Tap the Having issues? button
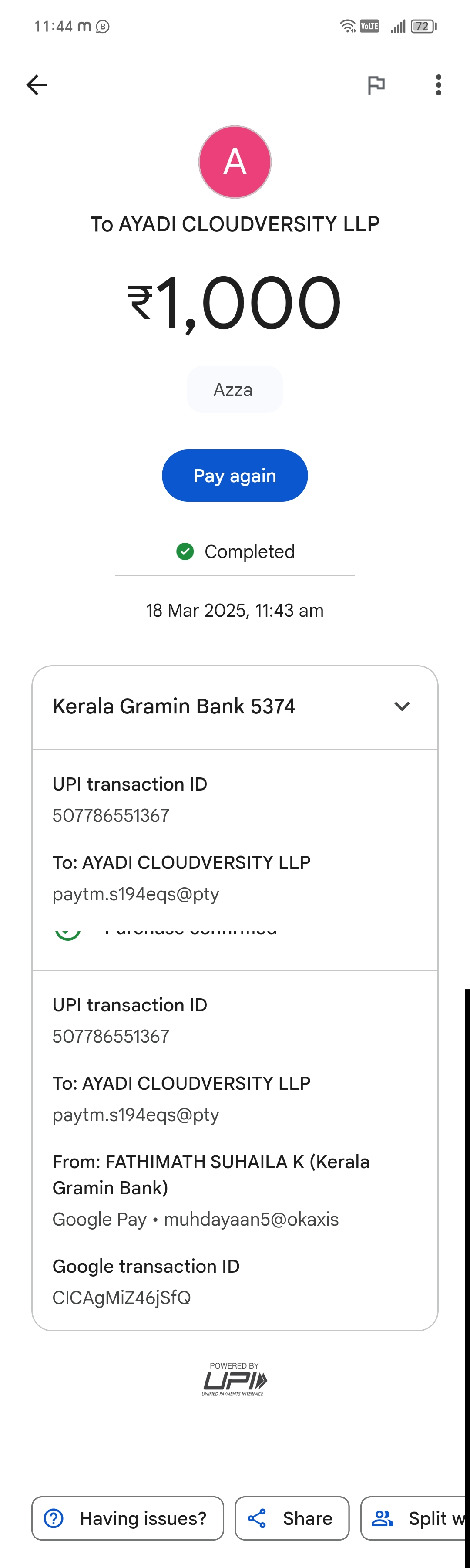 click(128, 1518)
